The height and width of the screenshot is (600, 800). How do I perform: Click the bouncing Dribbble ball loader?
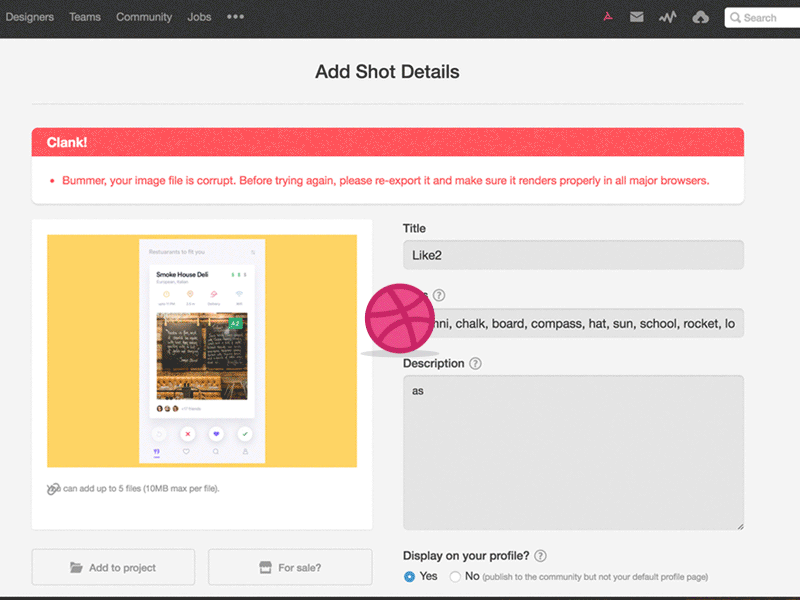coord(399,318)
